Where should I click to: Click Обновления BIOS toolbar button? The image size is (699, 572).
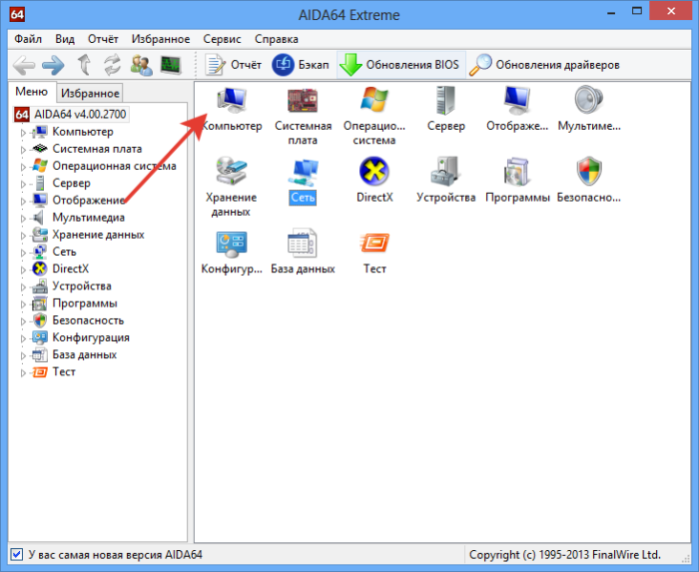click(x=399, y=65)
